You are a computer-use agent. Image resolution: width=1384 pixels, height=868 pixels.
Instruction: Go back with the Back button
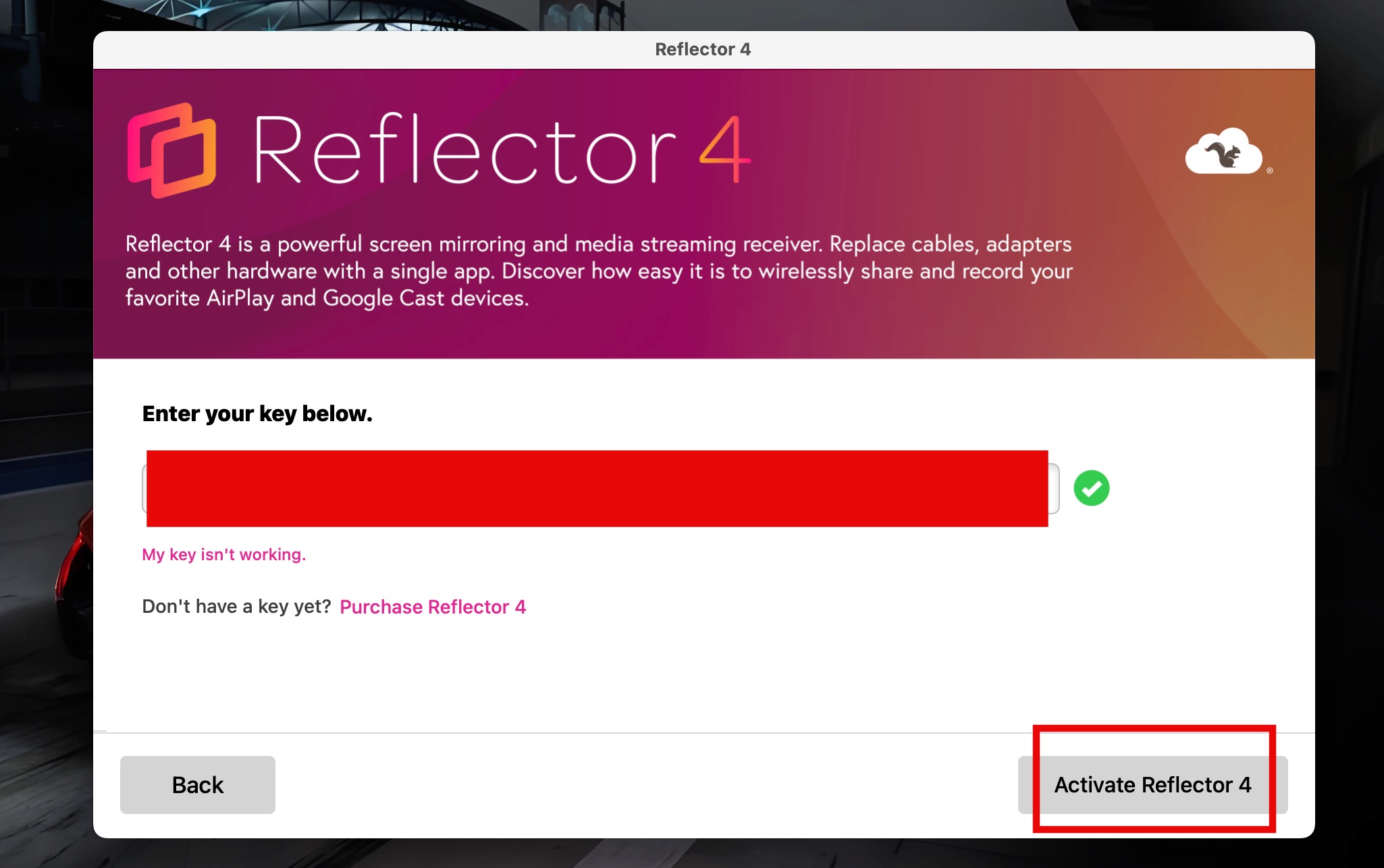click(x=198, y=784)
